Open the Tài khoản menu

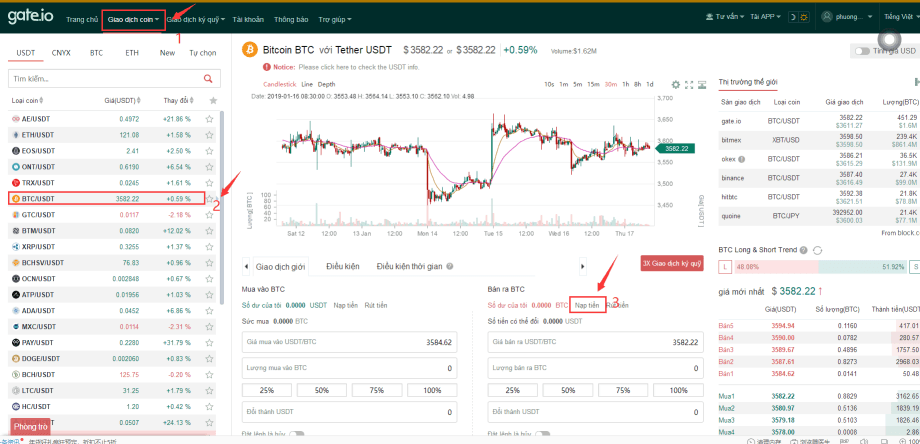248,19
